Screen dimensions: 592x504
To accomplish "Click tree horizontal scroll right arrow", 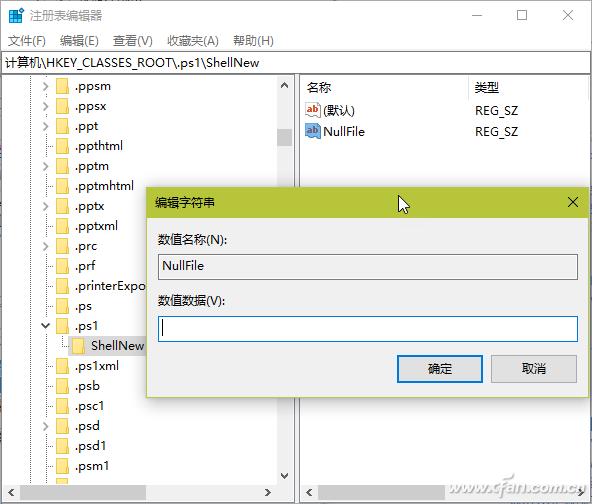I will click(268, 492).
